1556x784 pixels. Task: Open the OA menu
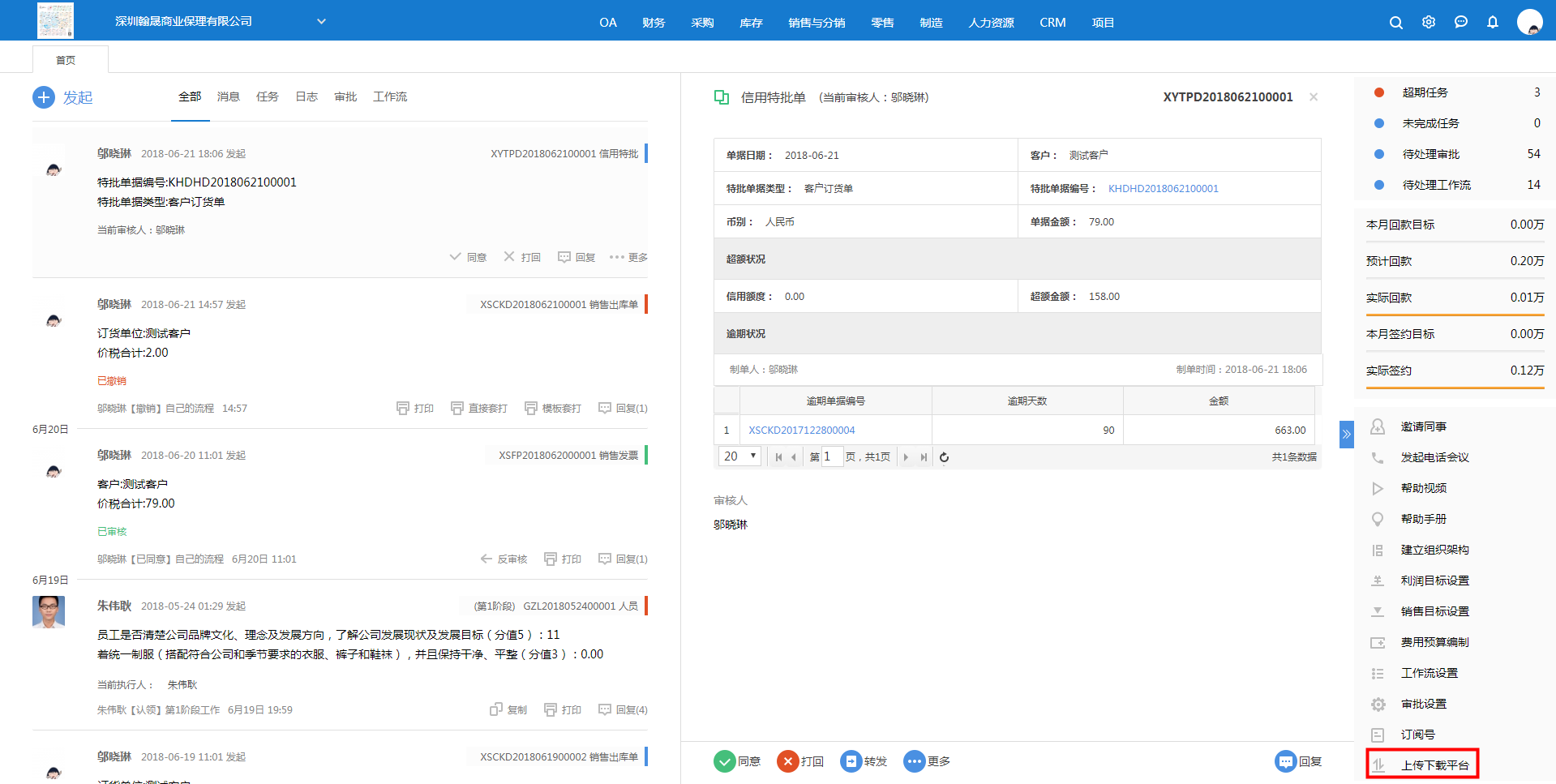point(608,23)
